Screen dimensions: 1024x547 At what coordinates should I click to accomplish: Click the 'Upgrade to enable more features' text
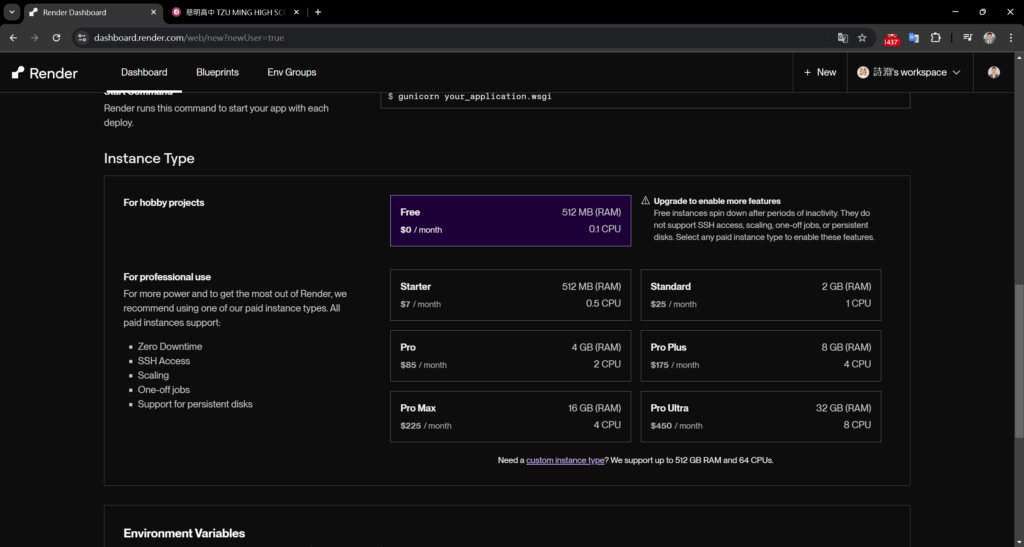717,201
